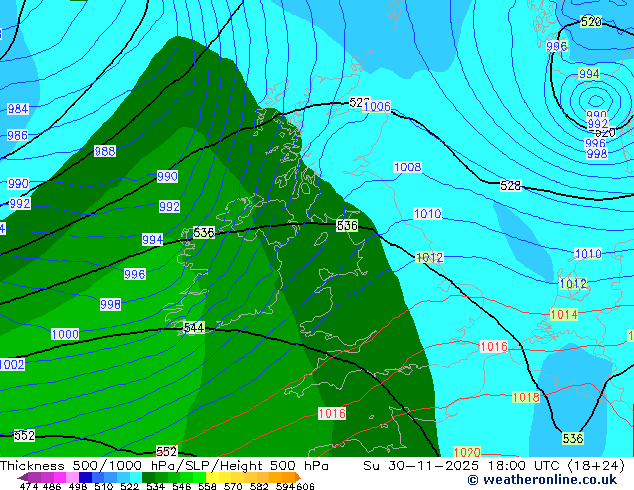Click the 1000 isobar label

point(65,334)
